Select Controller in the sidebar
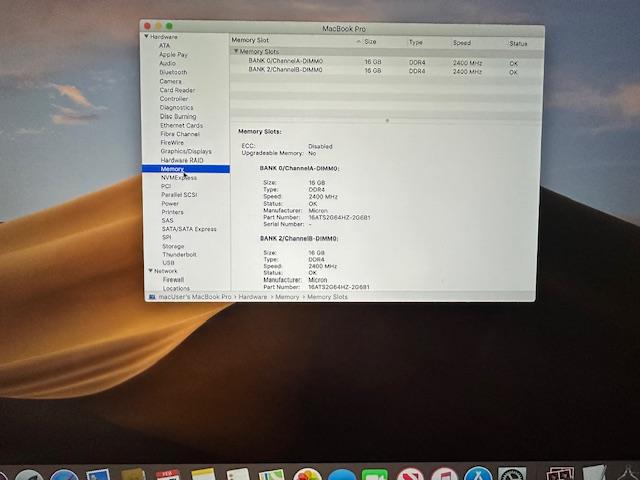640x480 pixels. [174, 99]
